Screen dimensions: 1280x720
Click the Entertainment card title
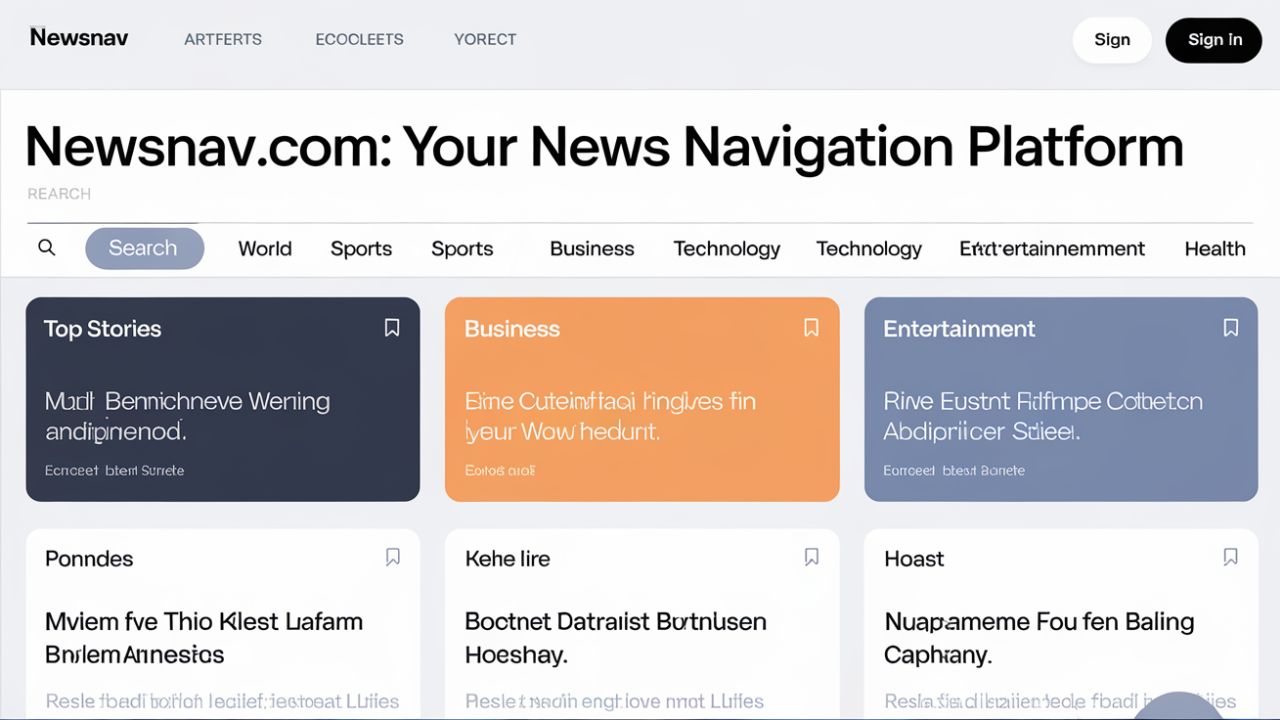959,329
